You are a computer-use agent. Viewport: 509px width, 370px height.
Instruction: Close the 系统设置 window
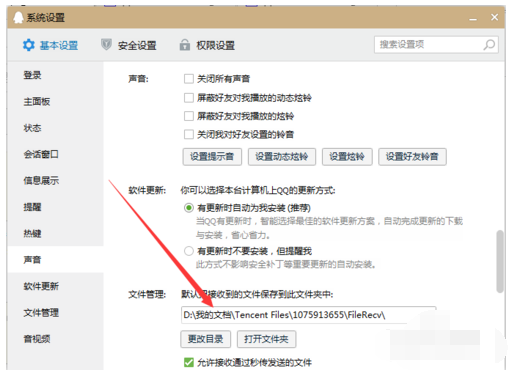[x=494, y=17]
